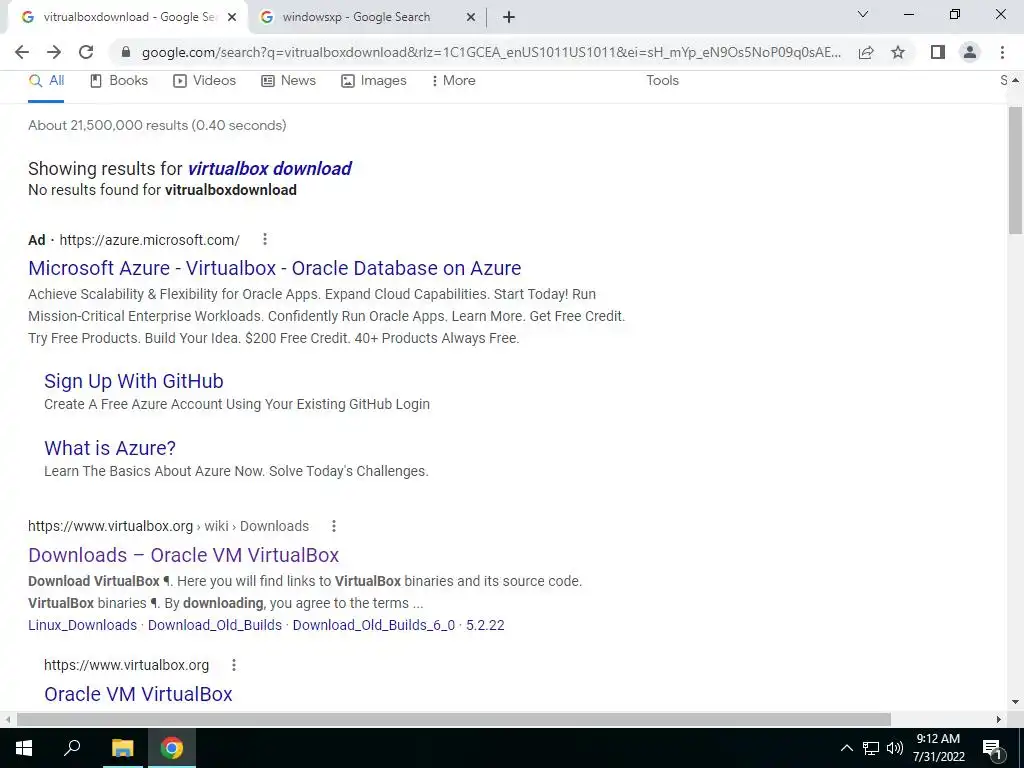Open the network status tray icon

871,748
